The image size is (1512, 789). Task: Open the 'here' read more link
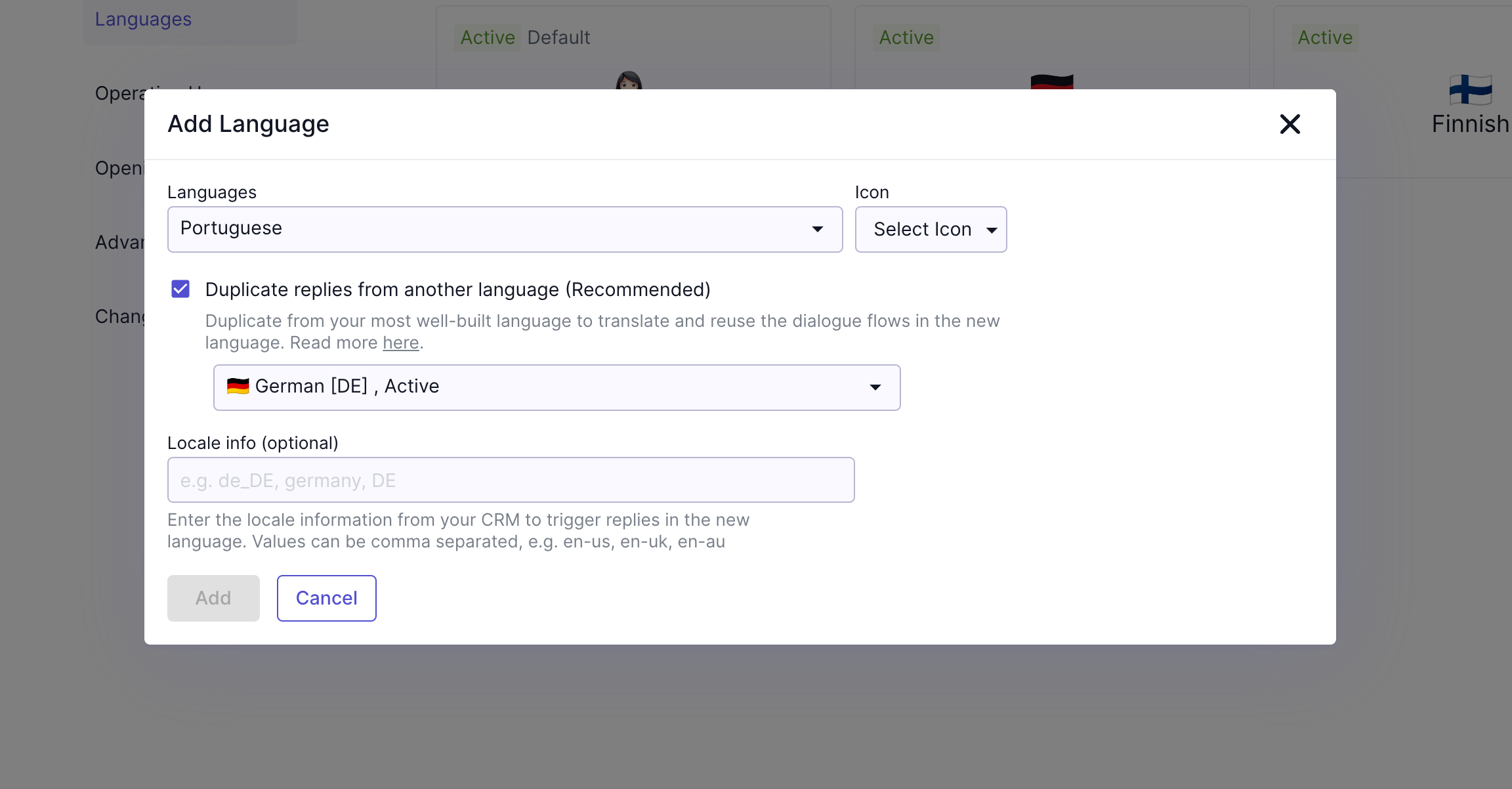tap(400, 343)
